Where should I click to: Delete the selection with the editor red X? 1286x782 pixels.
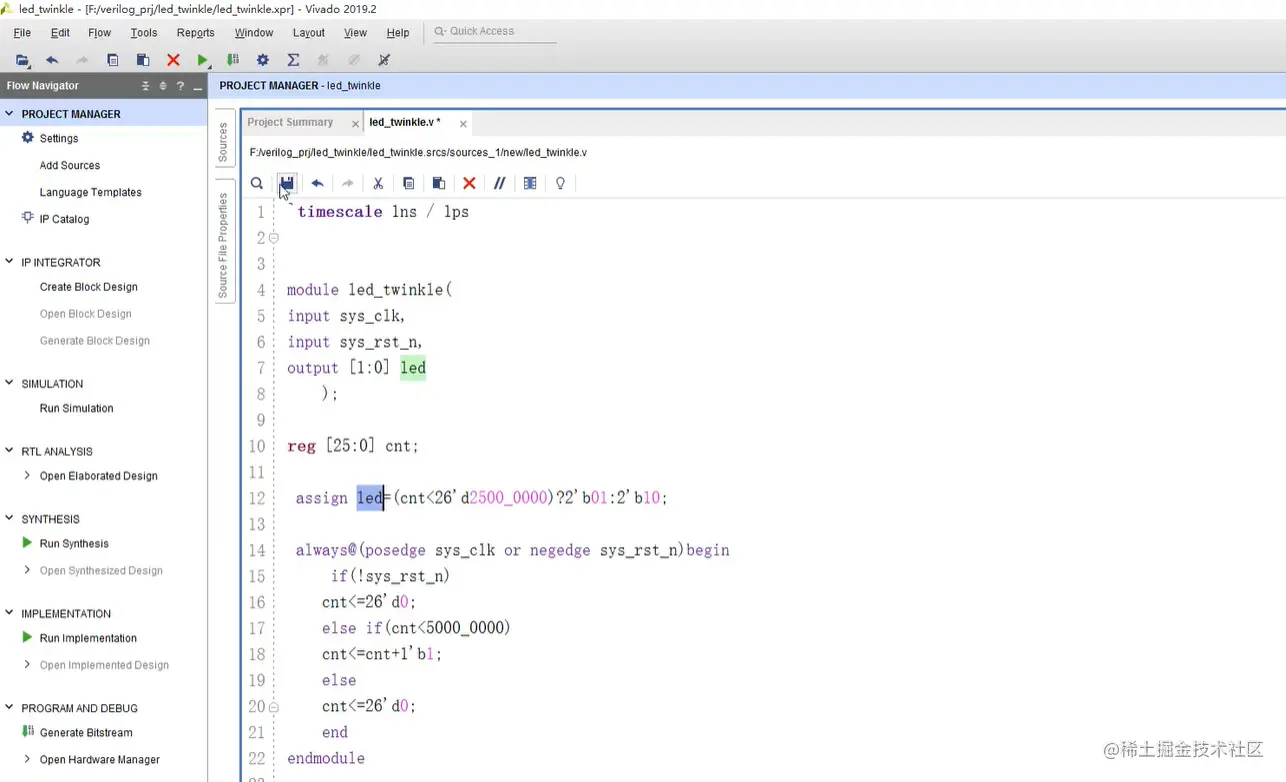(469, 183)
